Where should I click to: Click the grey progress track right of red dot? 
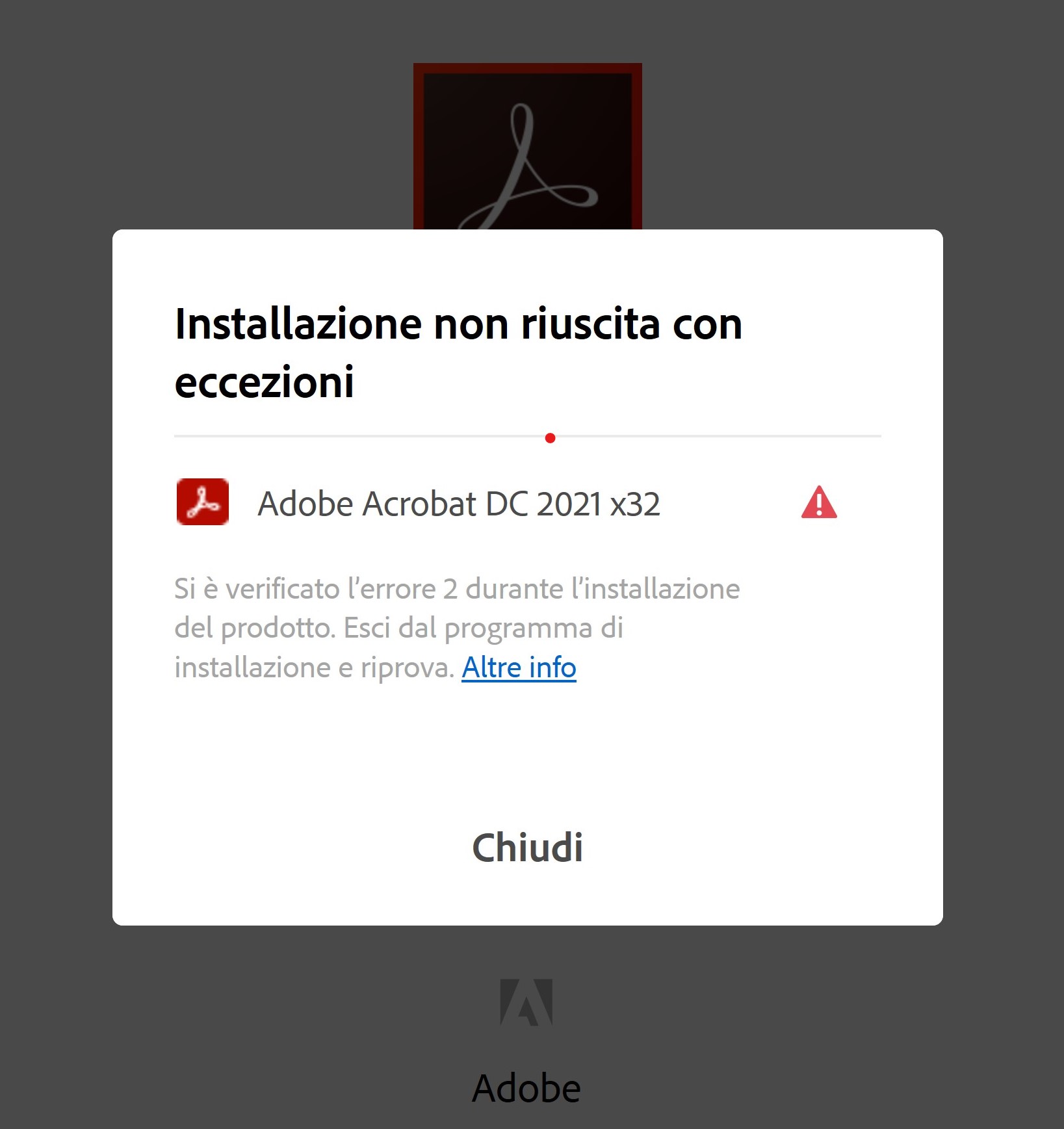pyautogui.click(x=718, y=436)
